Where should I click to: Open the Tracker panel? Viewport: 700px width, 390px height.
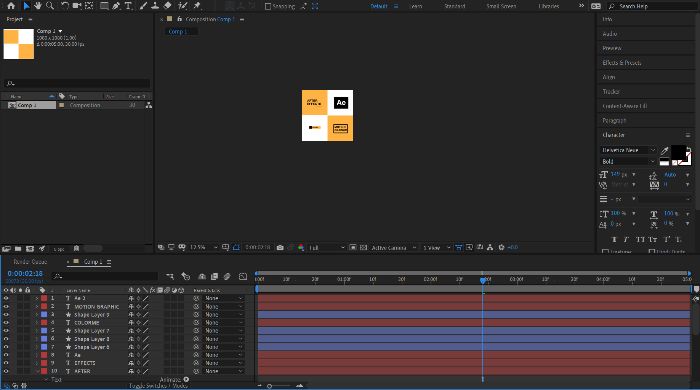click(x=611, y=91)
